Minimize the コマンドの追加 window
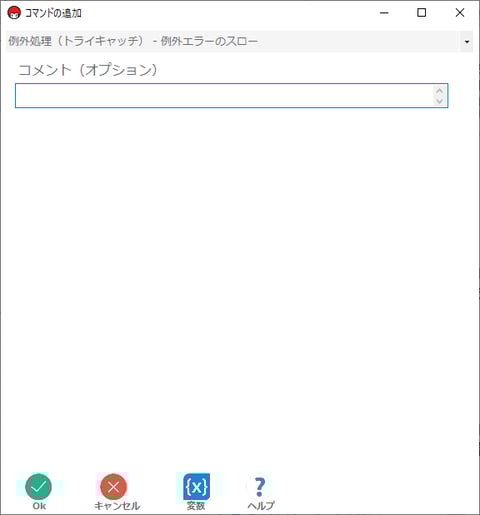 click(384, 13)
